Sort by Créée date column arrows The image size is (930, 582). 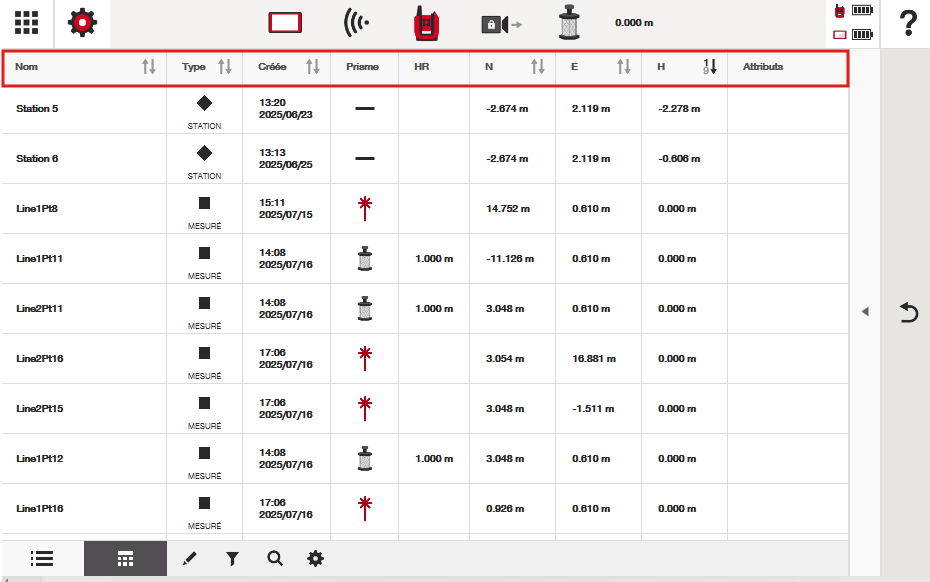click(x=313, y=67)
